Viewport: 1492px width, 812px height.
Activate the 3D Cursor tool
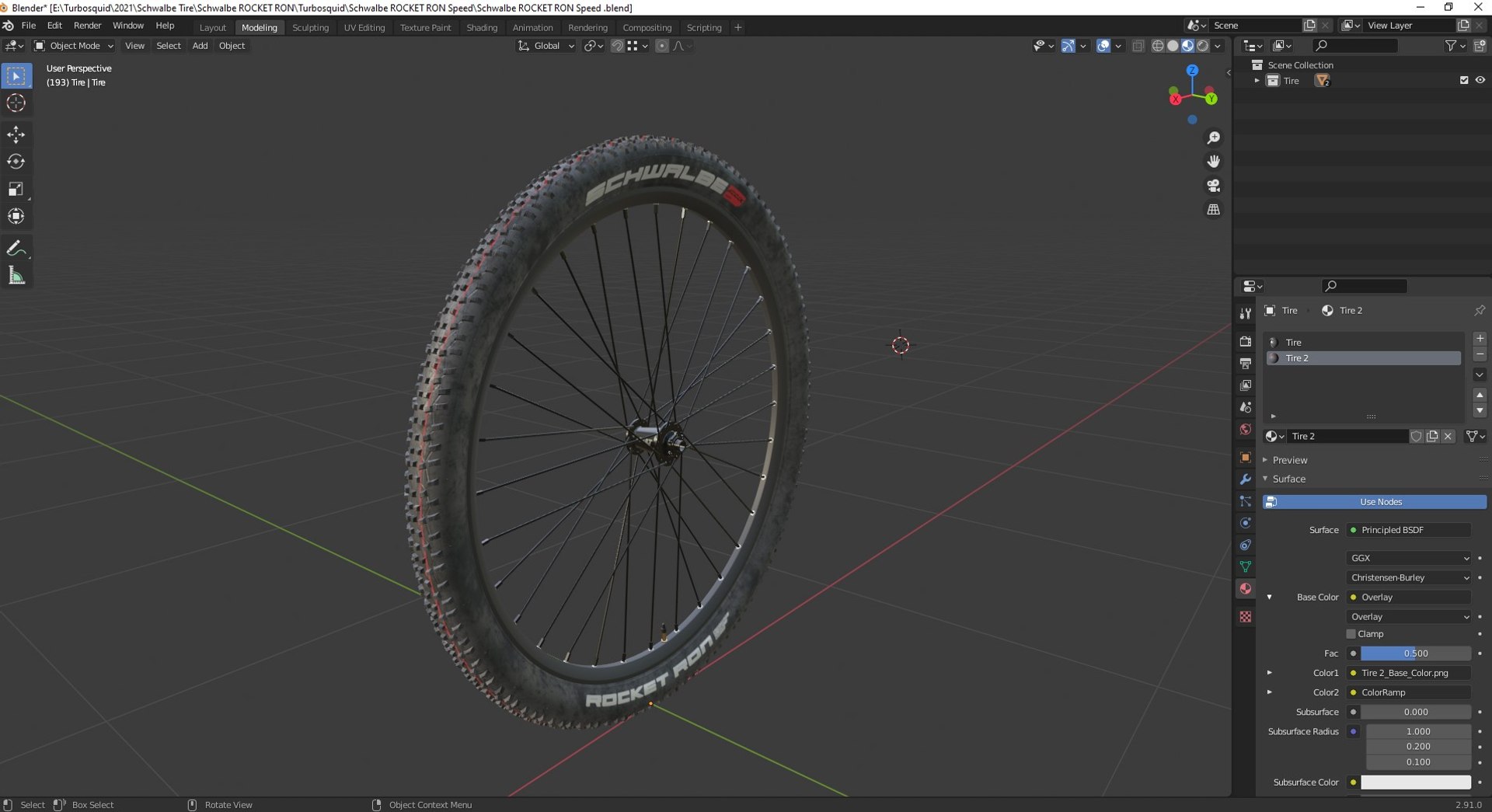(16, 103)
